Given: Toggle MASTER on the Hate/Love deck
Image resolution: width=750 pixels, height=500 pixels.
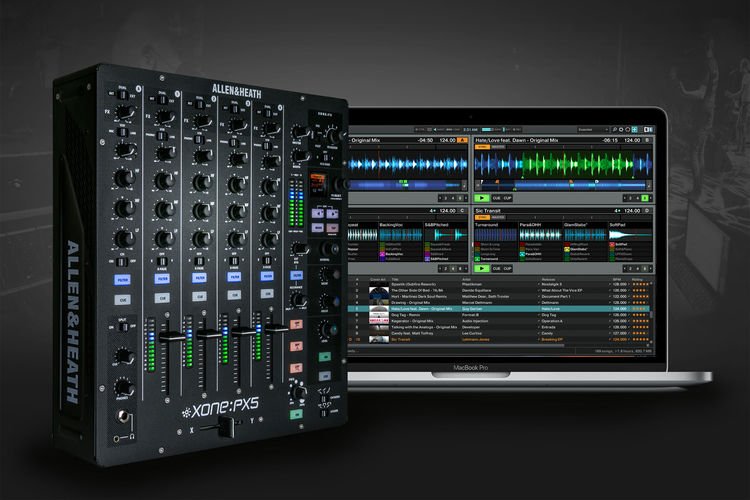Looking at the screenshot, I should pyautogui.click(x=498, y=147).
